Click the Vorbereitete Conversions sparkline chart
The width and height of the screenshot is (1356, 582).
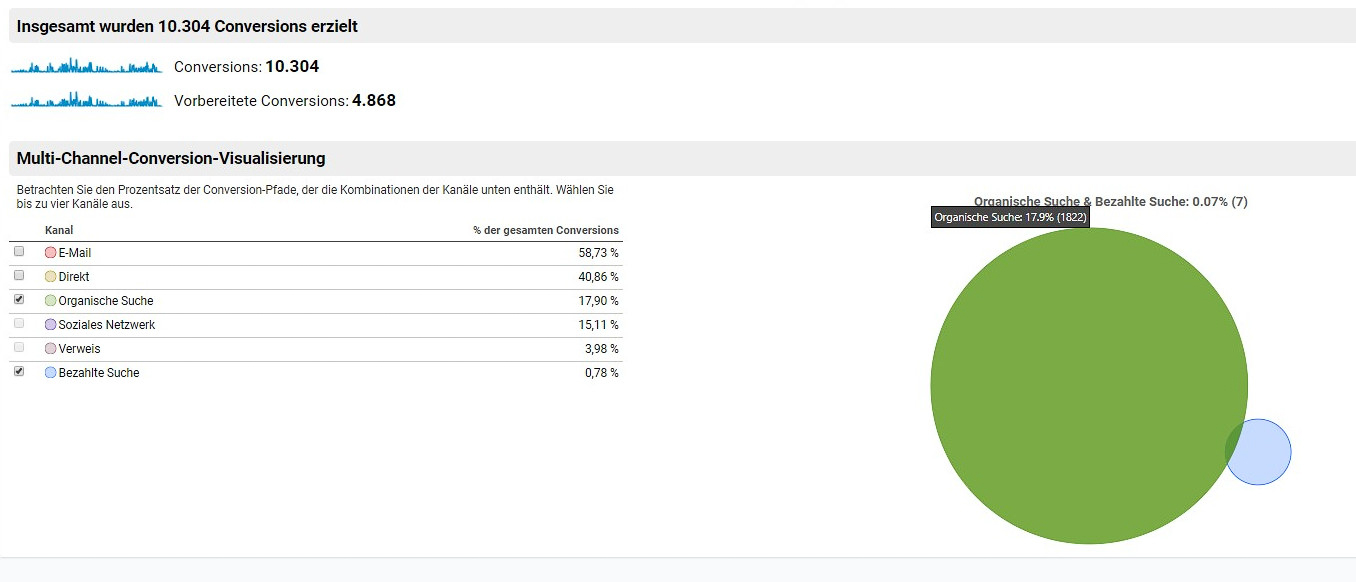pos(86,100)
